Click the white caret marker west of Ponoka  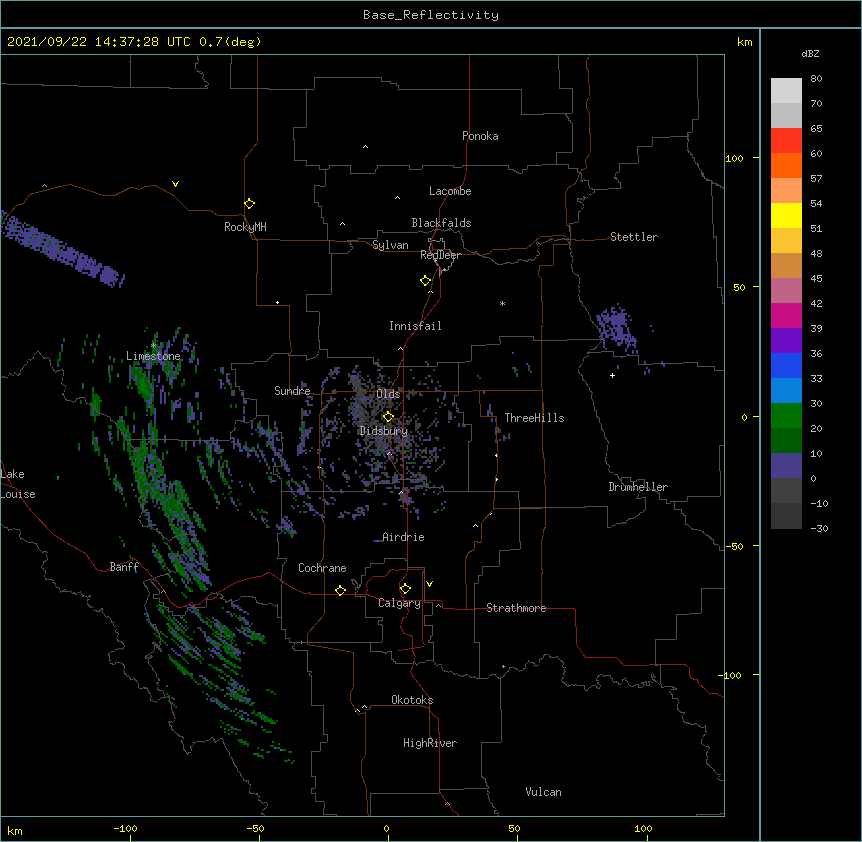click(365, 147)
